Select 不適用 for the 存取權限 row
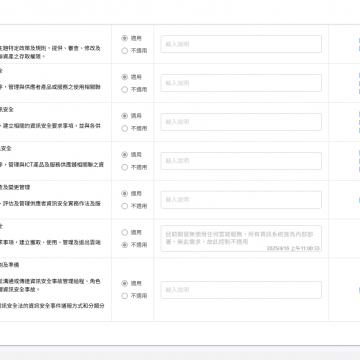 click(125, 51)
